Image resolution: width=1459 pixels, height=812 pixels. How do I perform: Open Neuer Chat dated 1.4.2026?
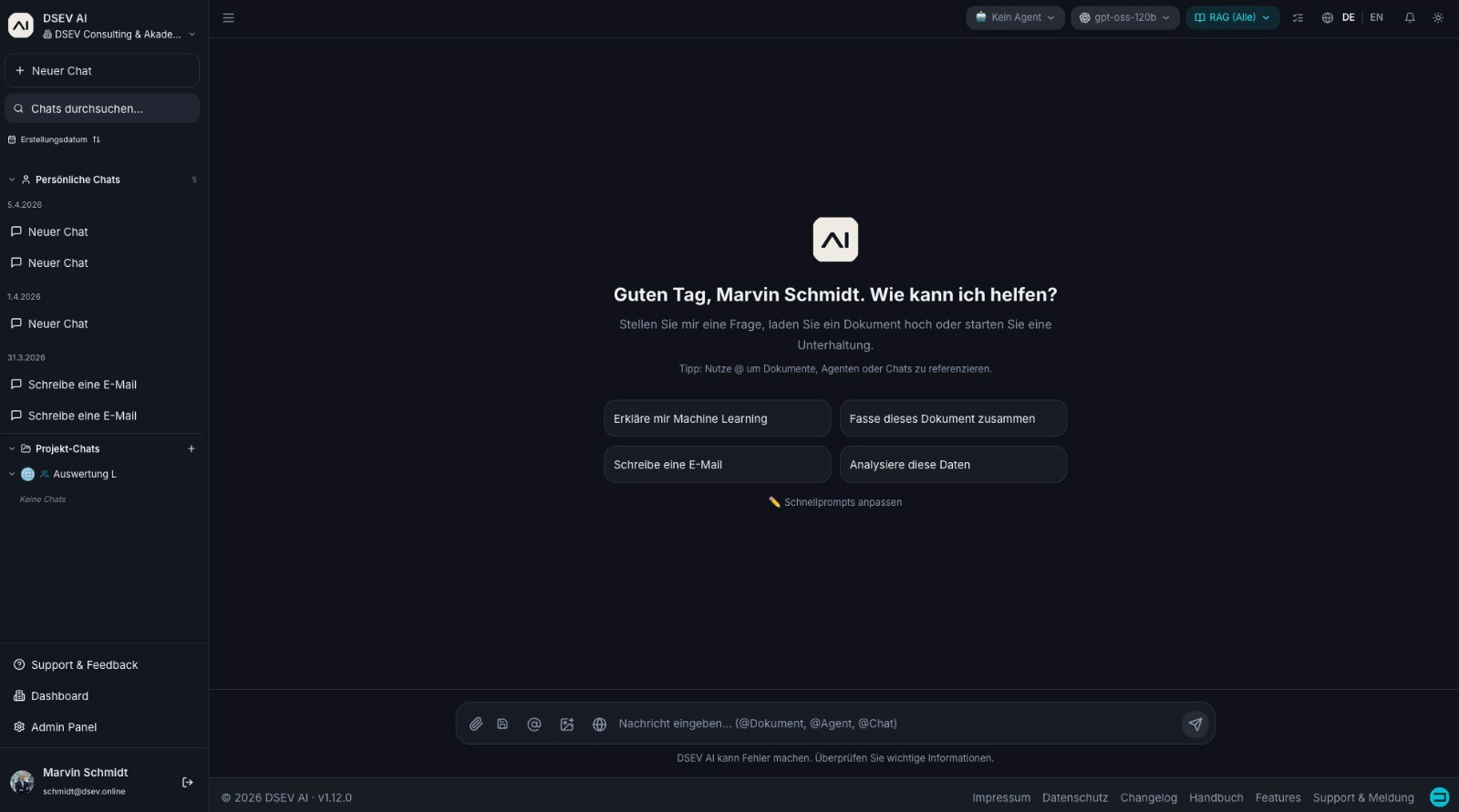(102, 324)
